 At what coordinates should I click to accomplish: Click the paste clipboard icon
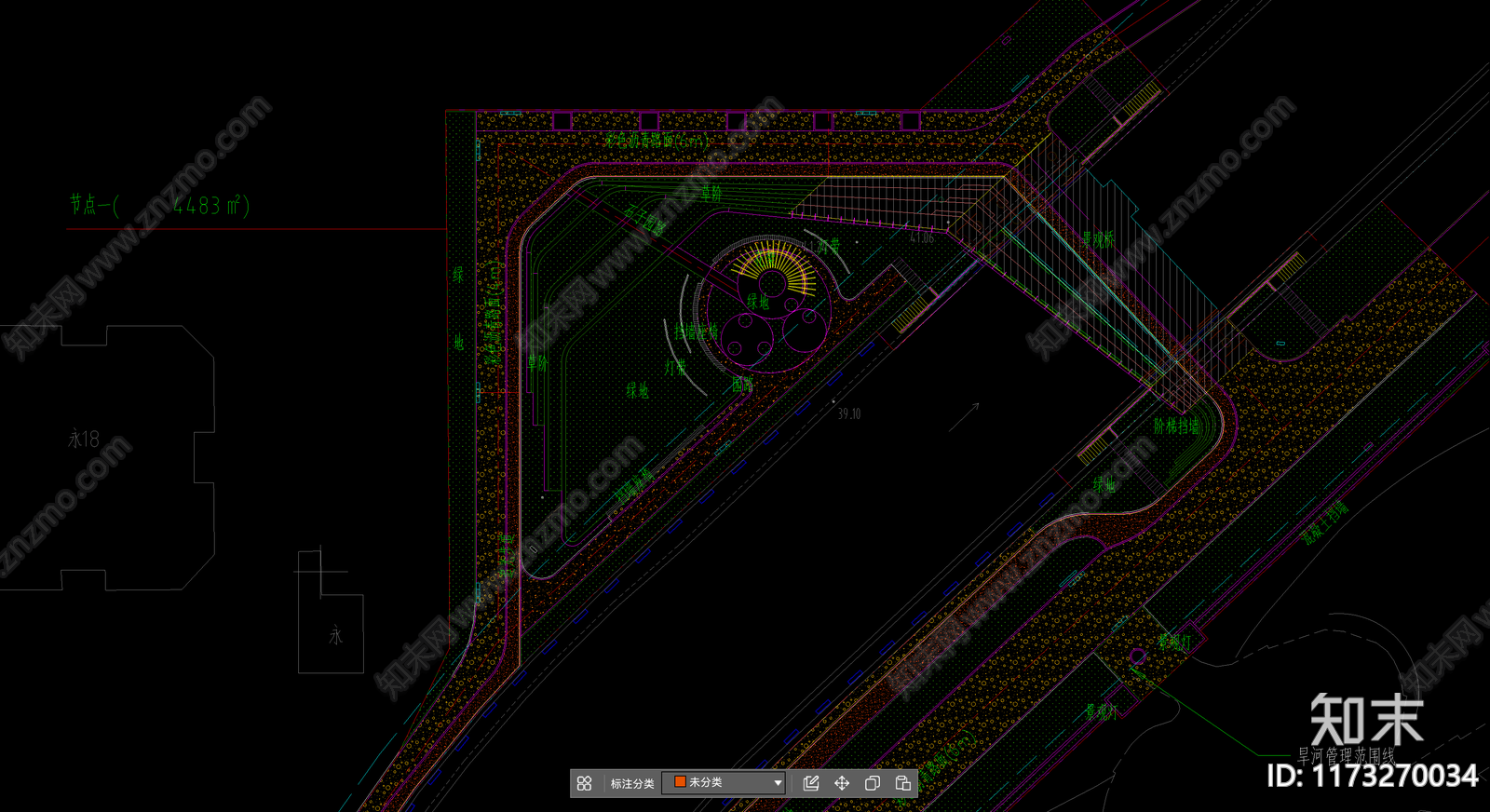[903, 783]
